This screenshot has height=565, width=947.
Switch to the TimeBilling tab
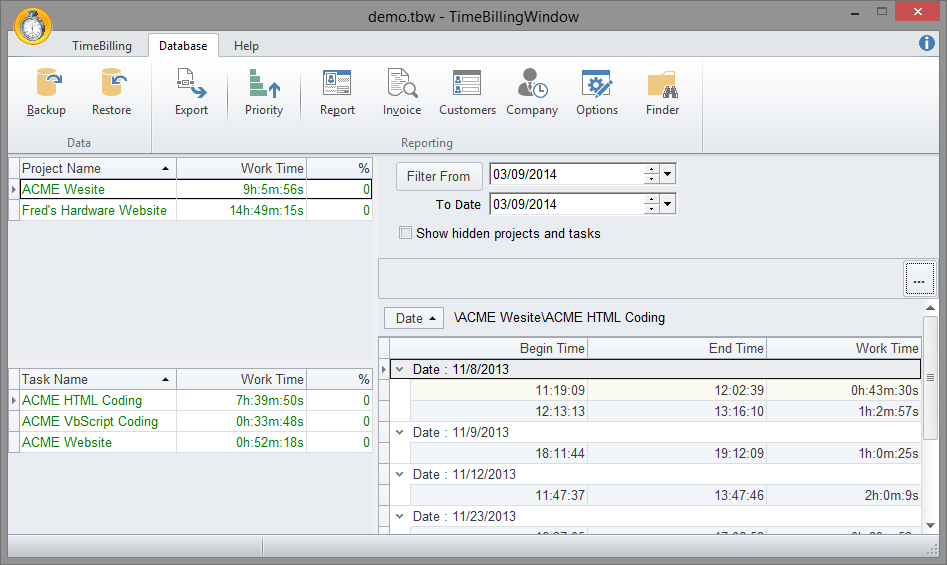[x=102, y=46]
